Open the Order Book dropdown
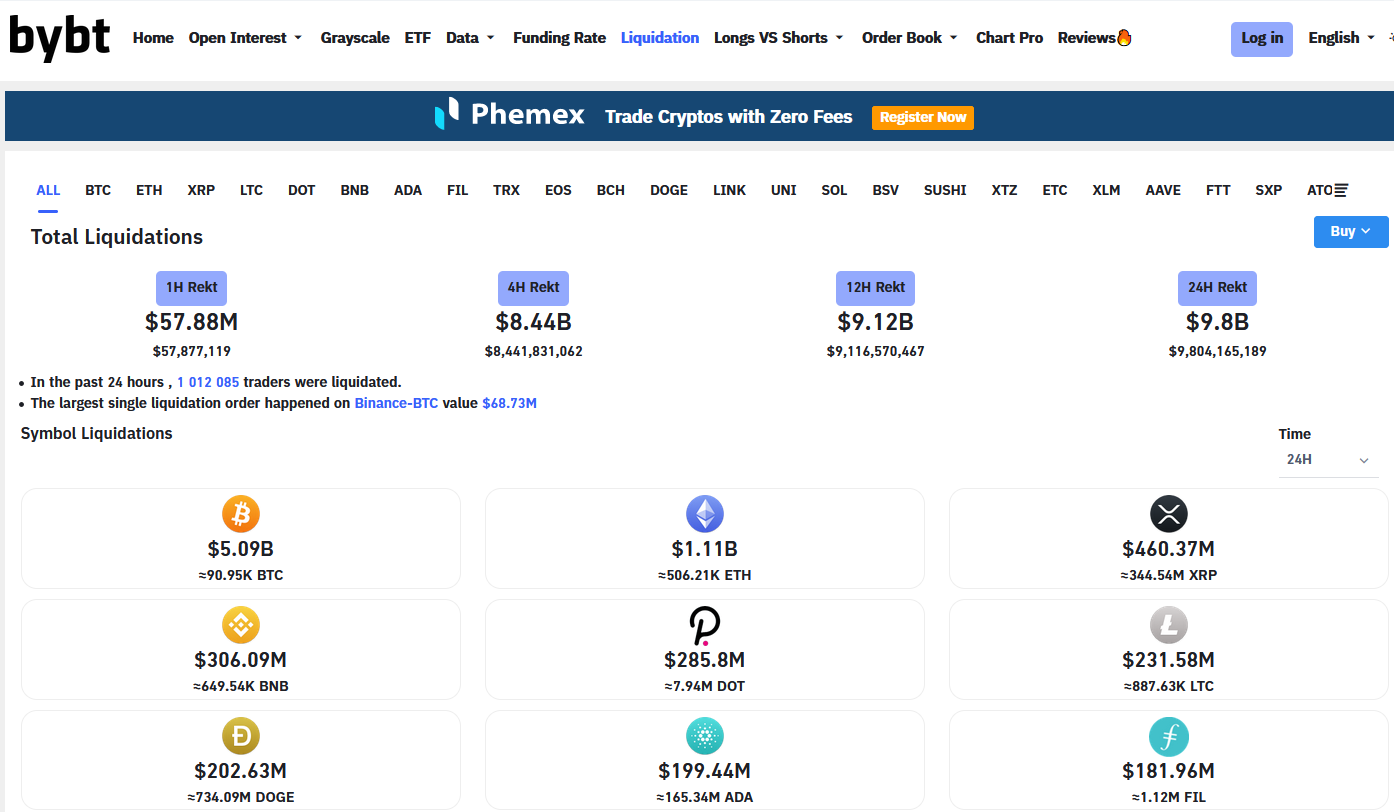1394x812 pixels. (x=910, y=38)
